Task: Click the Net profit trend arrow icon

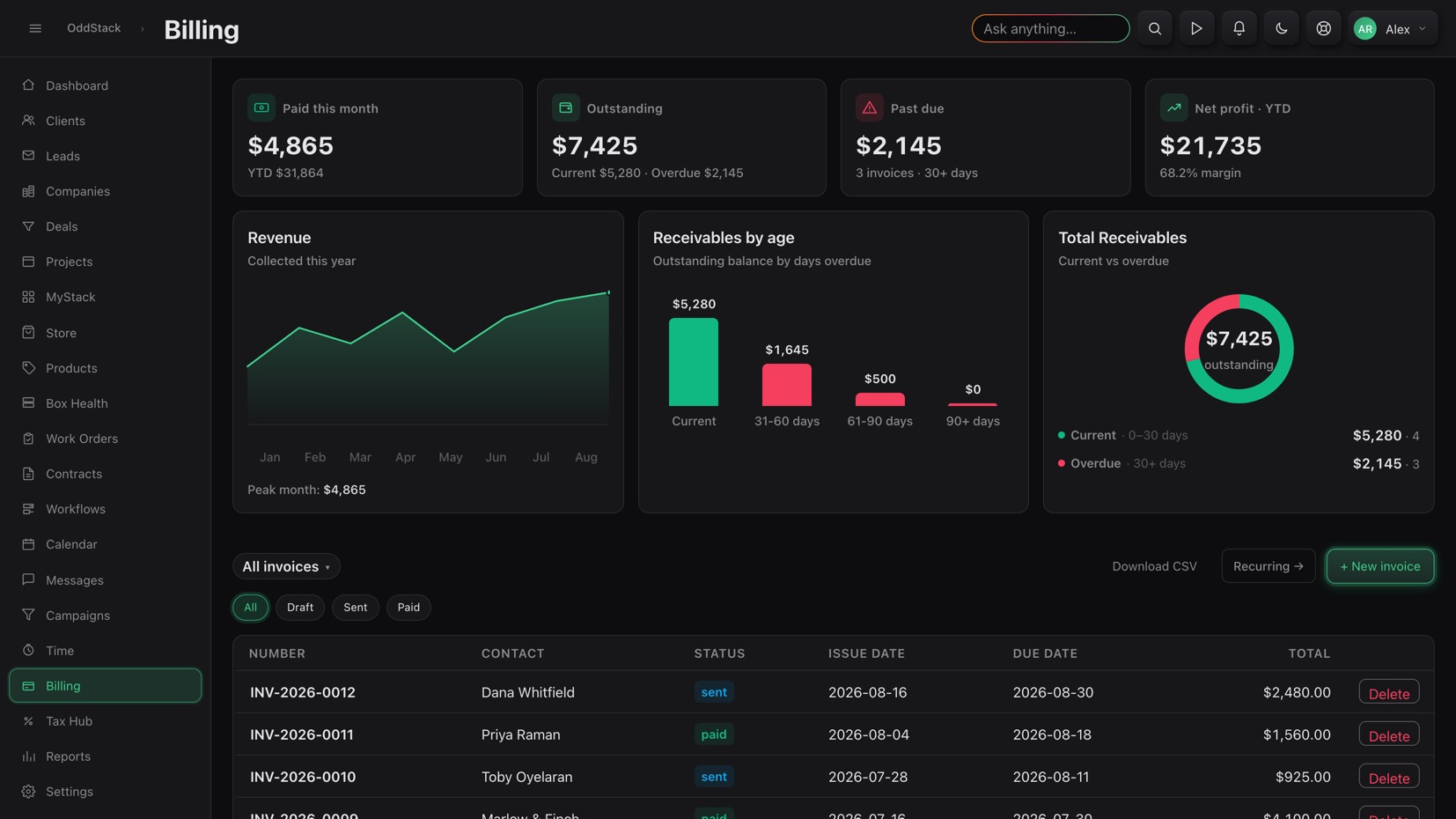Action: 1173,107
